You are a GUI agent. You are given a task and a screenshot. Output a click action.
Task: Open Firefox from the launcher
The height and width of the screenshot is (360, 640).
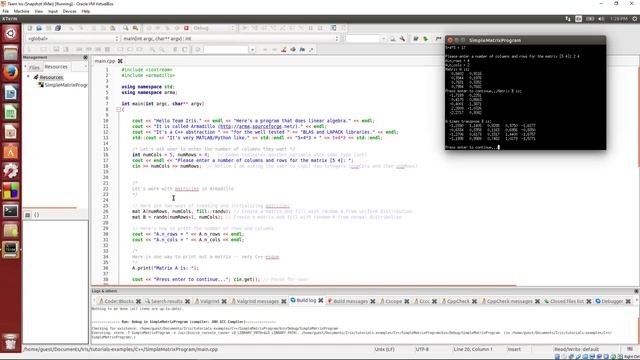click(11, 73)
